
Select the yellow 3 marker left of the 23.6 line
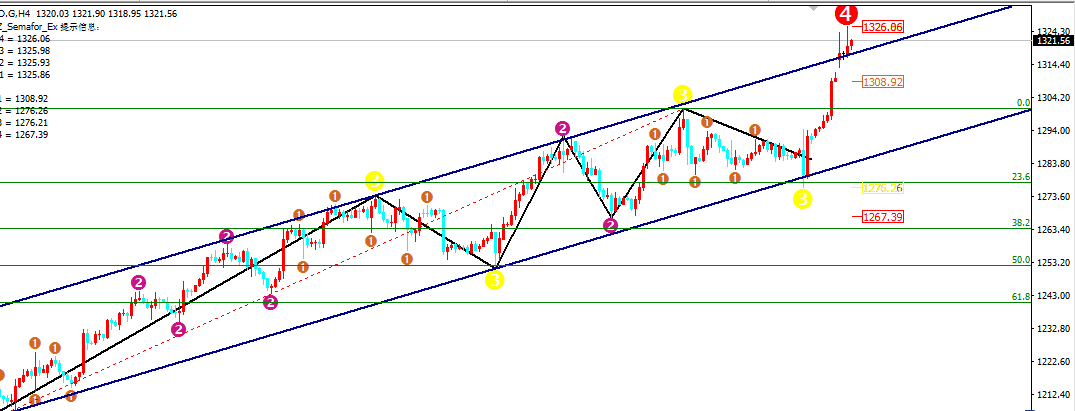click(374, 181)
